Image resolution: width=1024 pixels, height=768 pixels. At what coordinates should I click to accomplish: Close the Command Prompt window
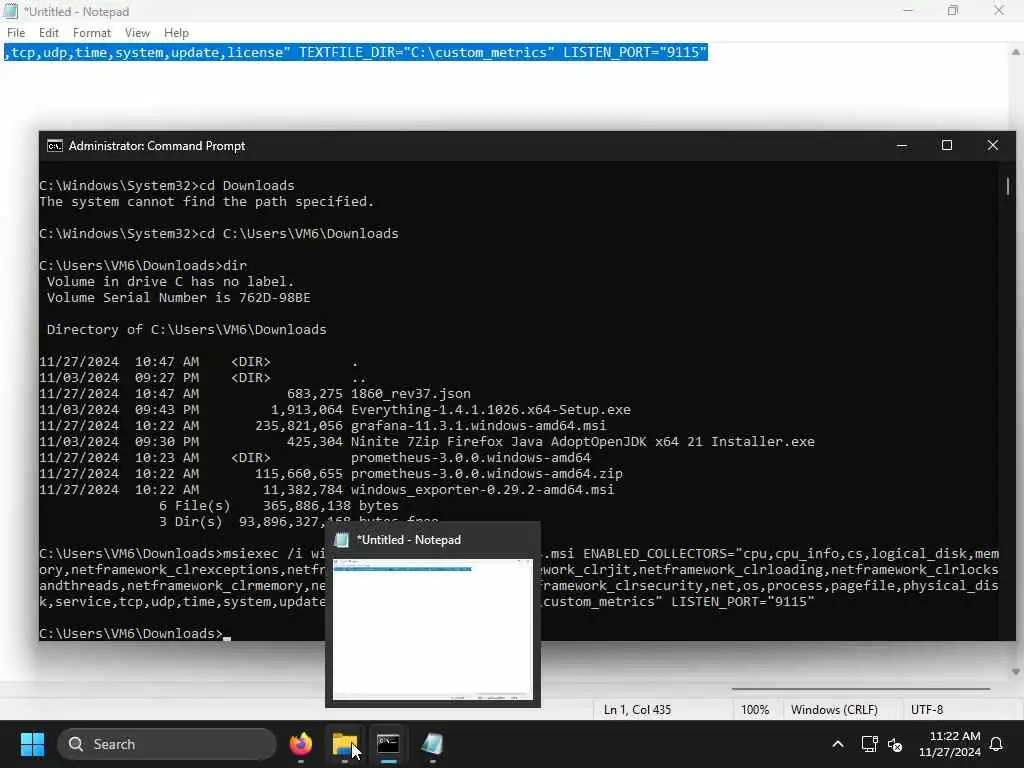(993, 146)
